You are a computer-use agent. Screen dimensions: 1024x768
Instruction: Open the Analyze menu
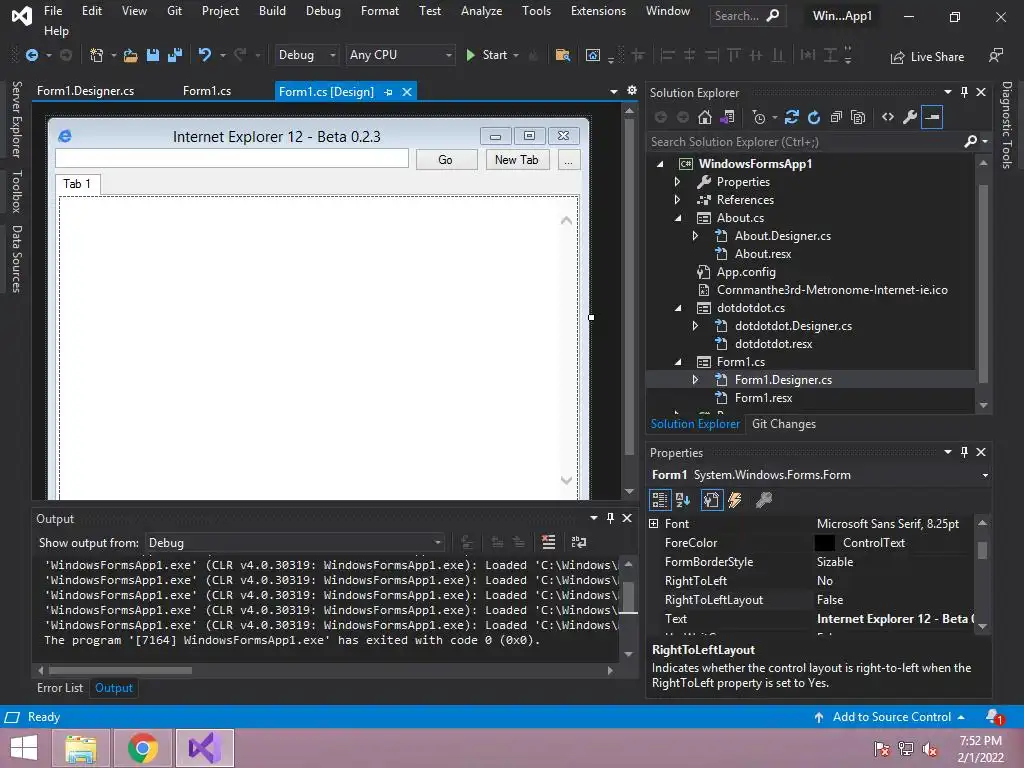click(481, 11)
